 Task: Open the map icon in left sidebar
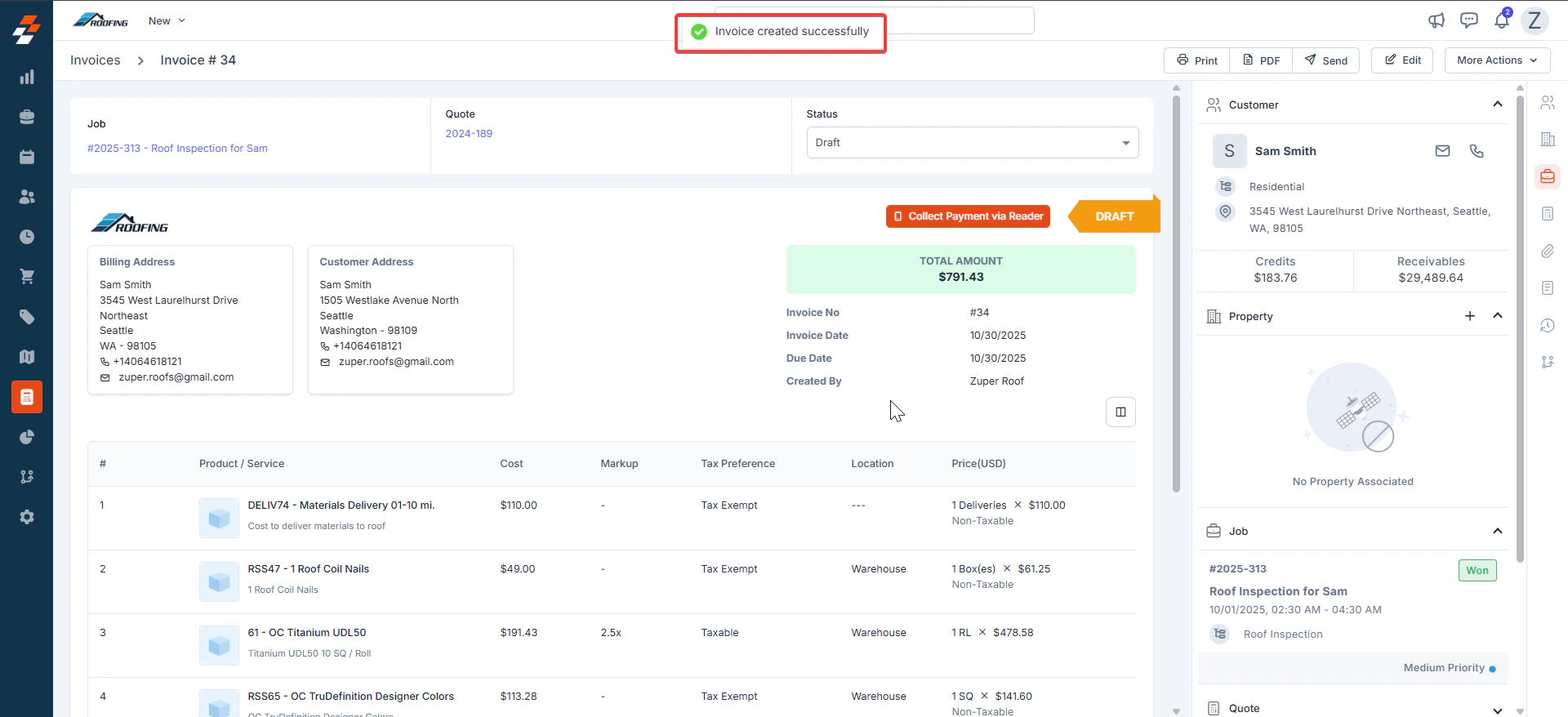tap(27, 357)
